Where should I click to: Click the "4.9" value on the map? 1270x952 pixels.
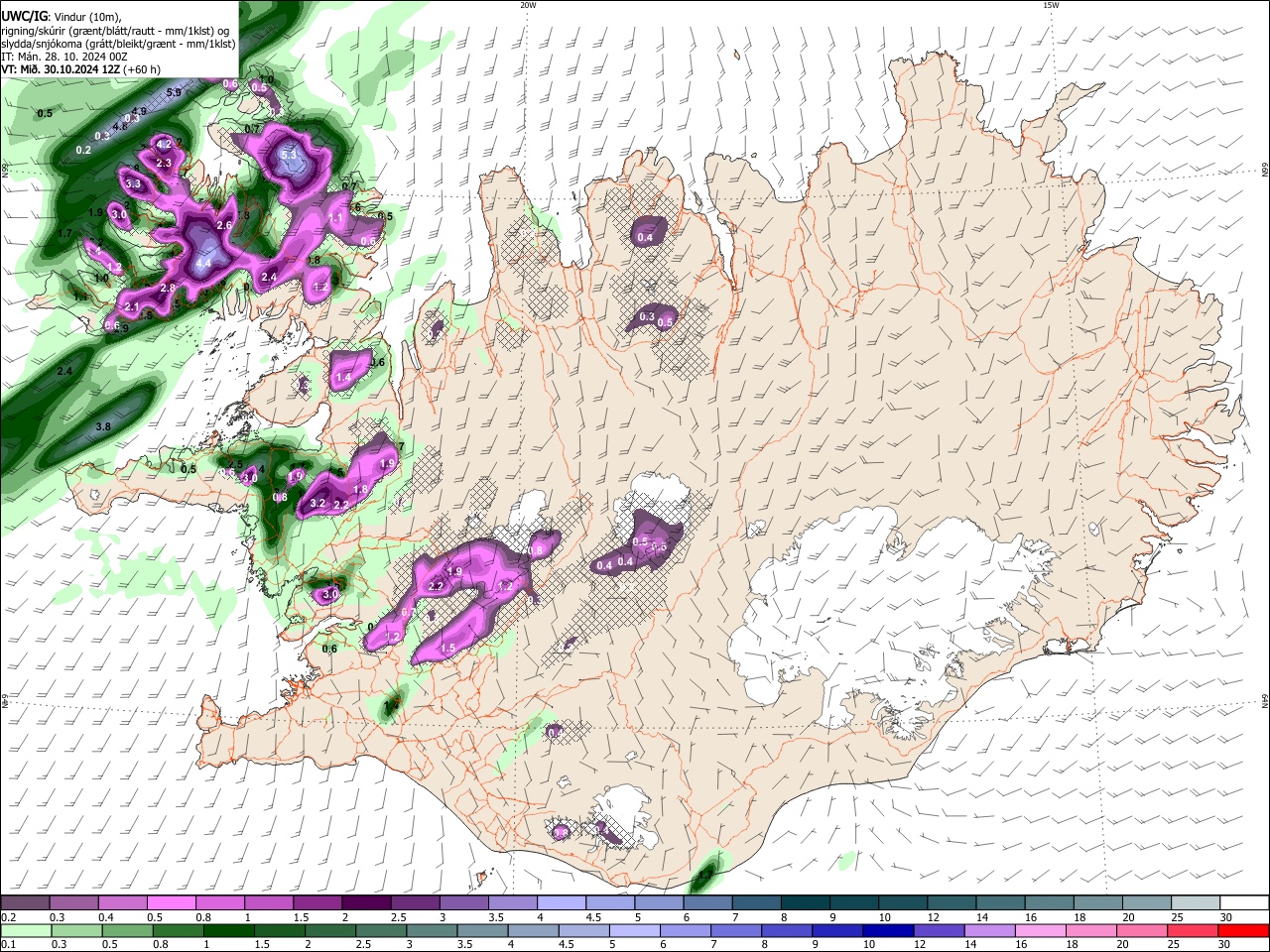139,111
